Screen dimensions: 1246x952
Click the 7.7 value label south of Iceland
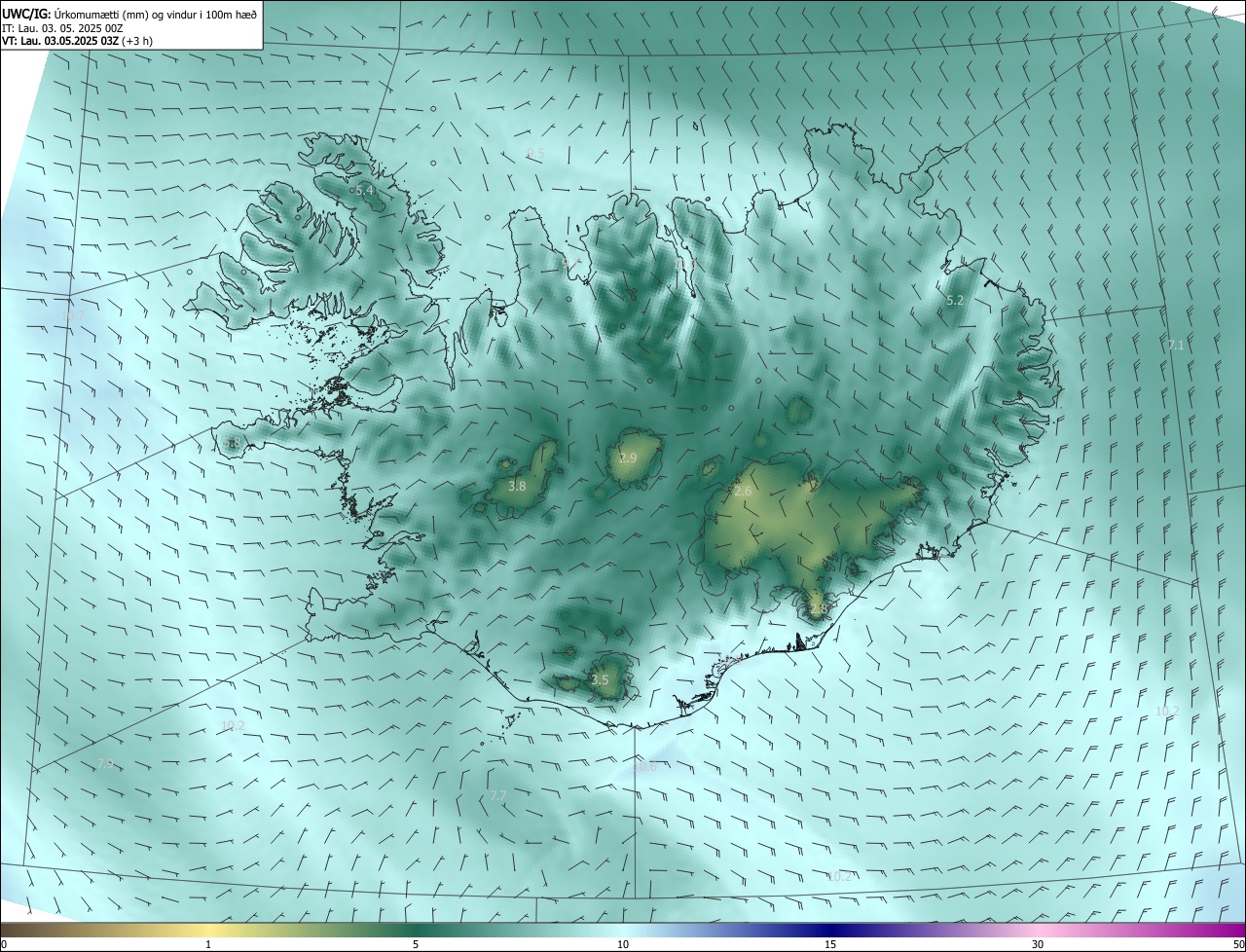pyautogui.click(x=498, y=795)
